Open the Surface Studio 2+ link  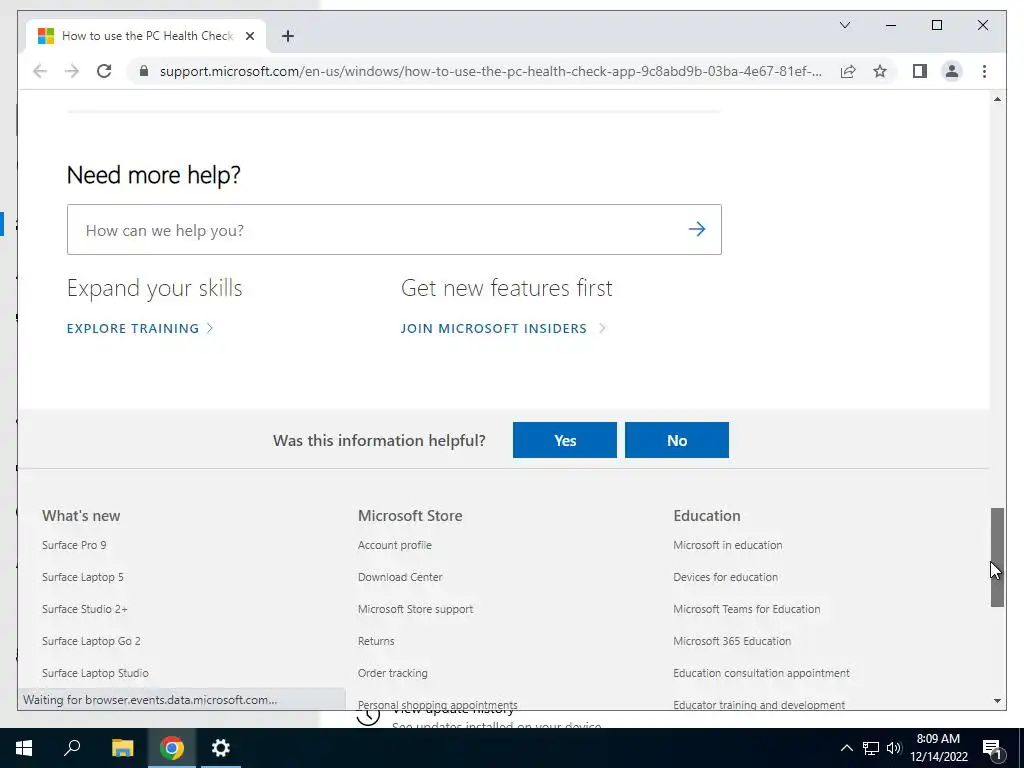85,609
